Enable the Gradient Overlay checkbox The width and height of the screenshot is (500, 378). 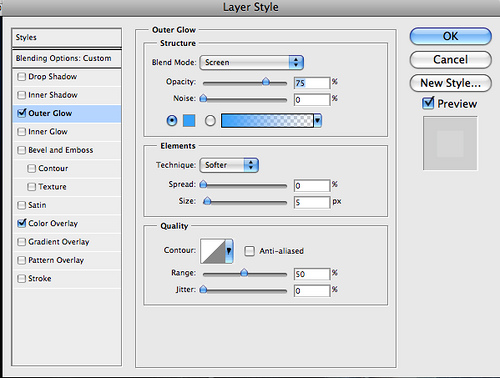point(21,242)
